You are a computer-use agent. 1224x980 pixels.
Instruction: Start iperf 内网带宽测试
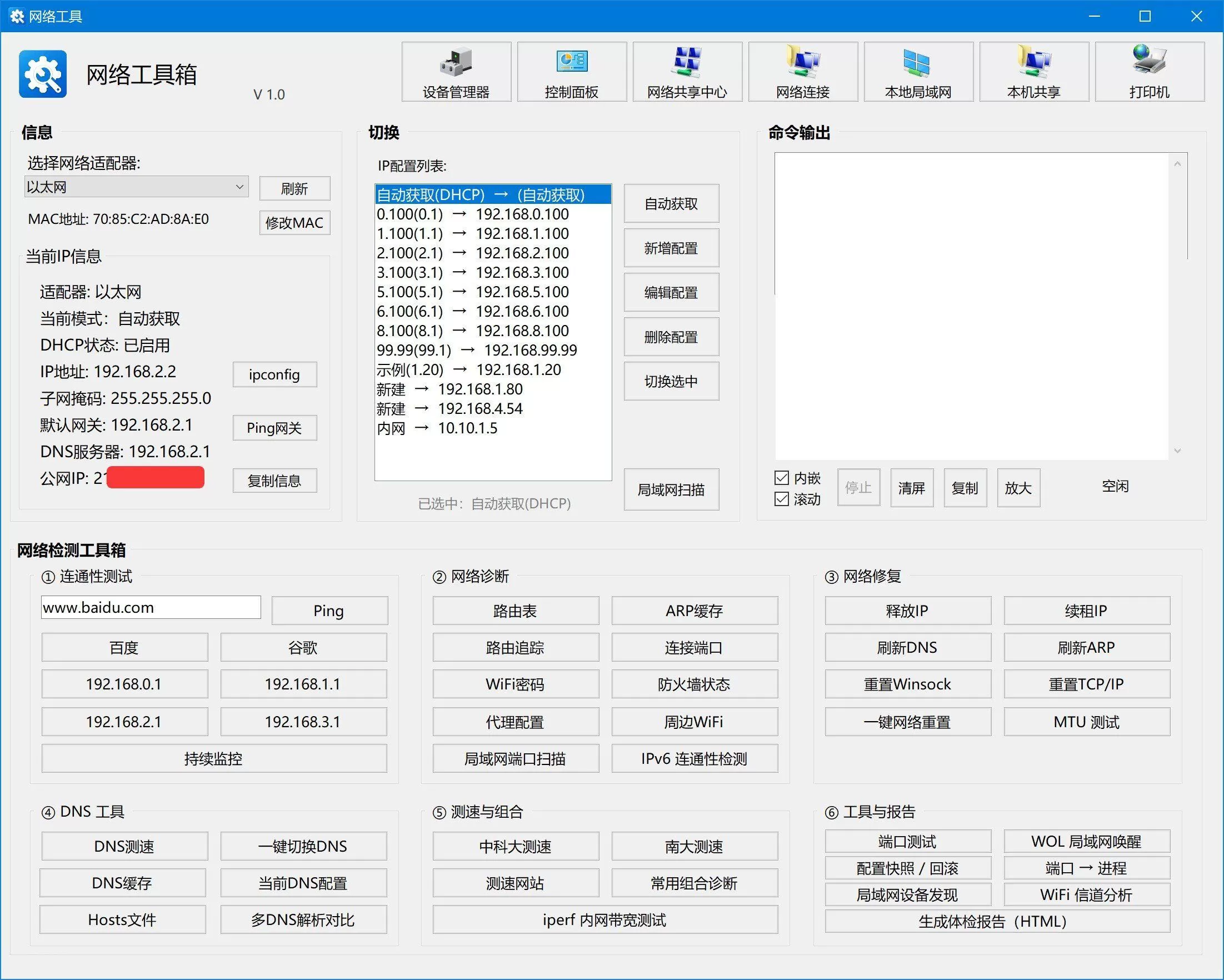[x=605, y=919]
